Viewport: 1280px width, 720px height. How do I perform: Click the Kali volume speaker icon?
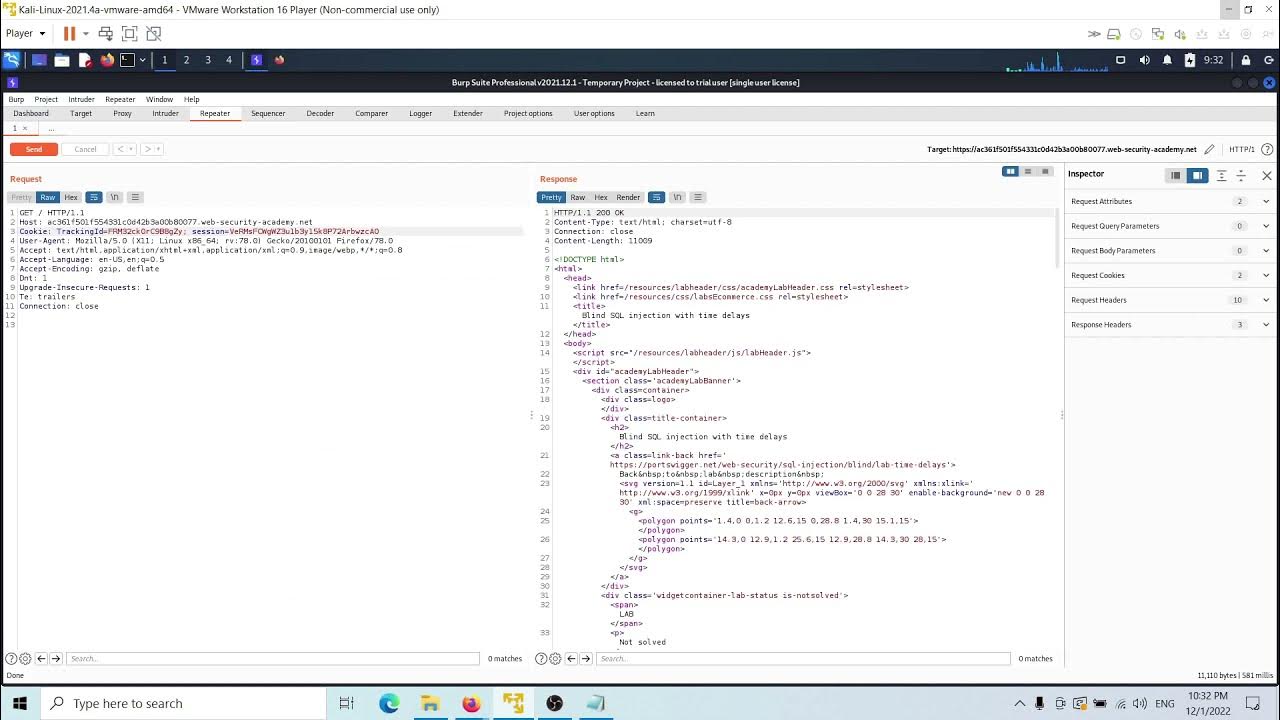point(1143,60)
